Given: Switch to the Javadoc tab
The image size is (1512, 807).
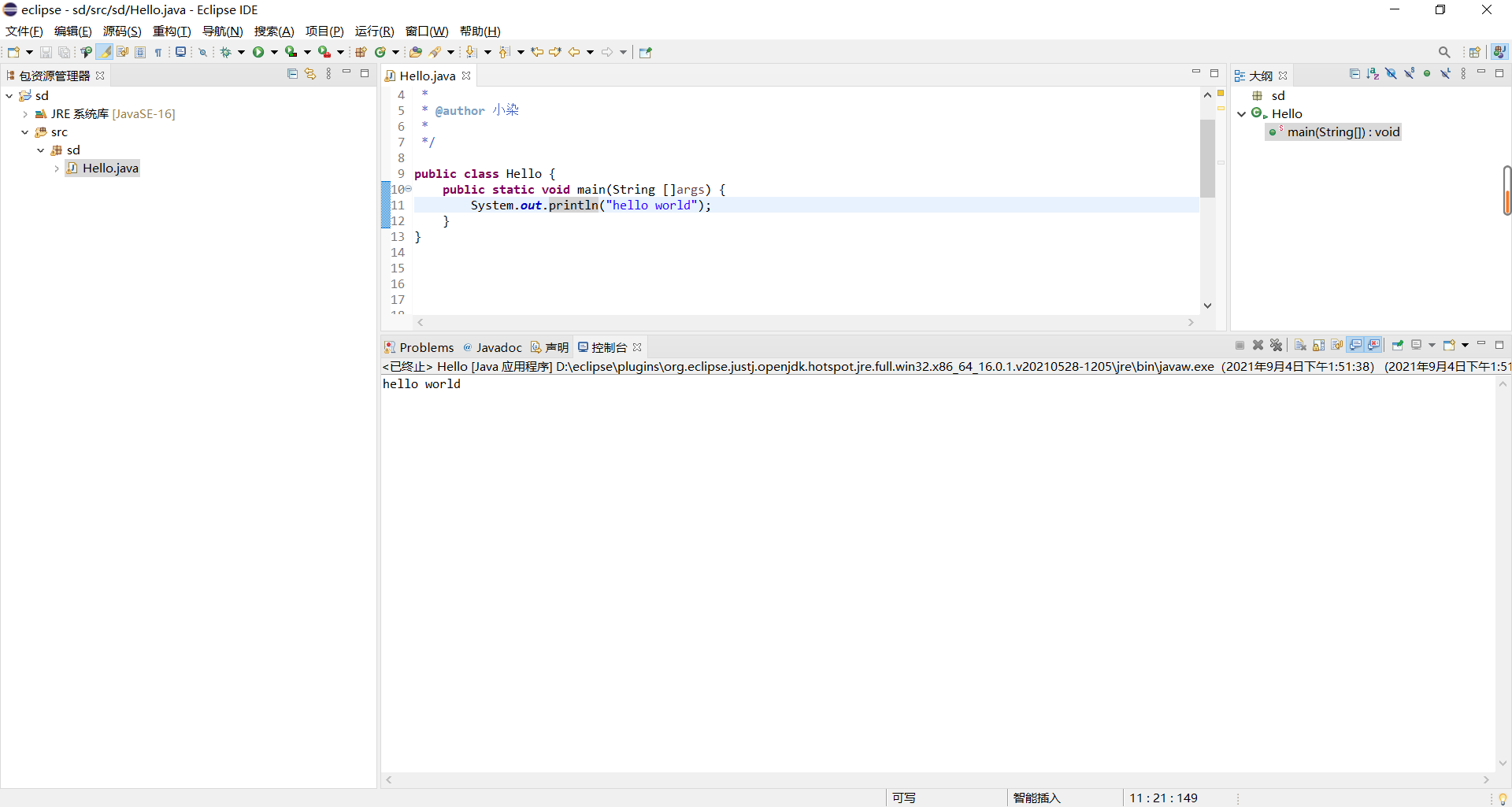Looking at the screenshot, I should 493,347.
